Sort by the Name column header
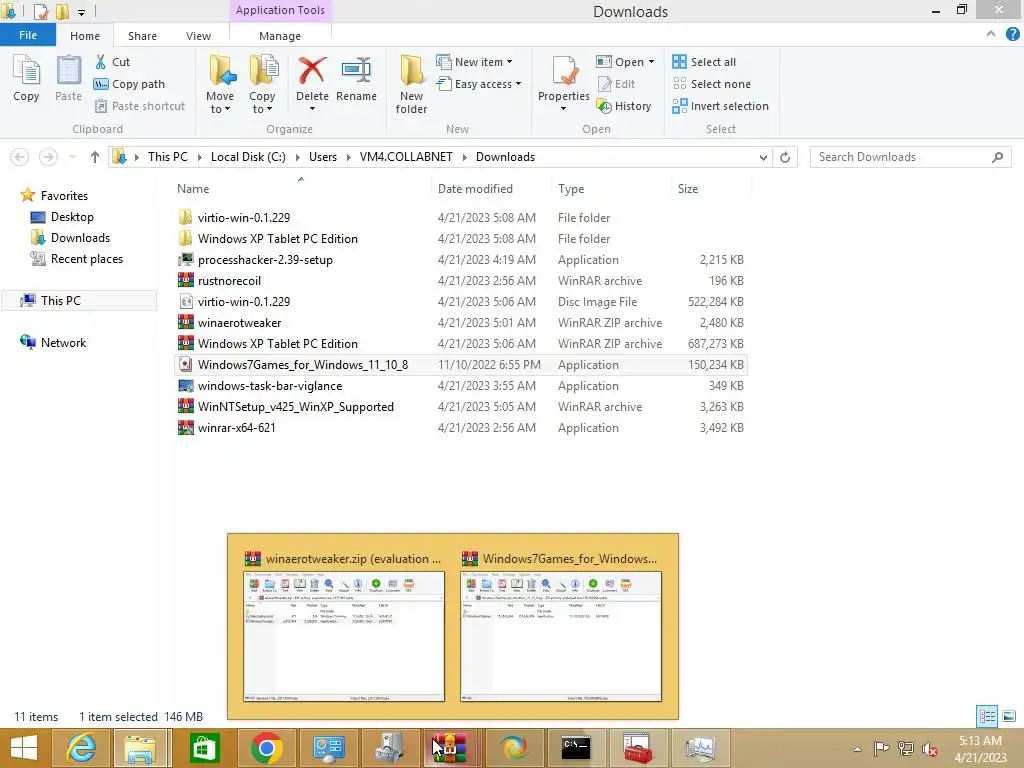This screenshot has height=768, width=1024. point(302,189)
